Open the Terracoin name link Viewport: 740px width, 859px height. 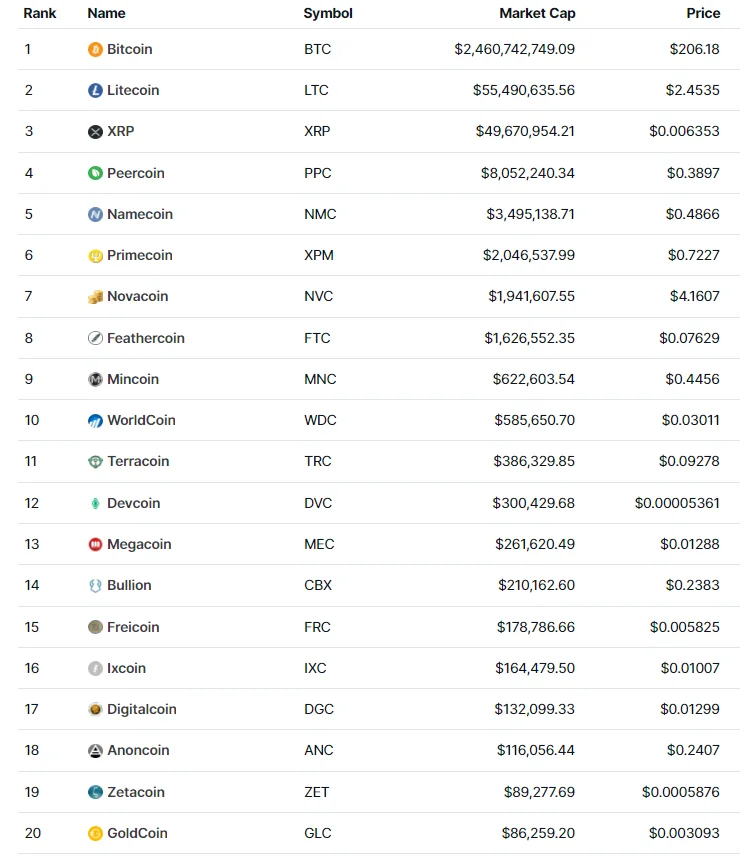[x=138, y=461]
